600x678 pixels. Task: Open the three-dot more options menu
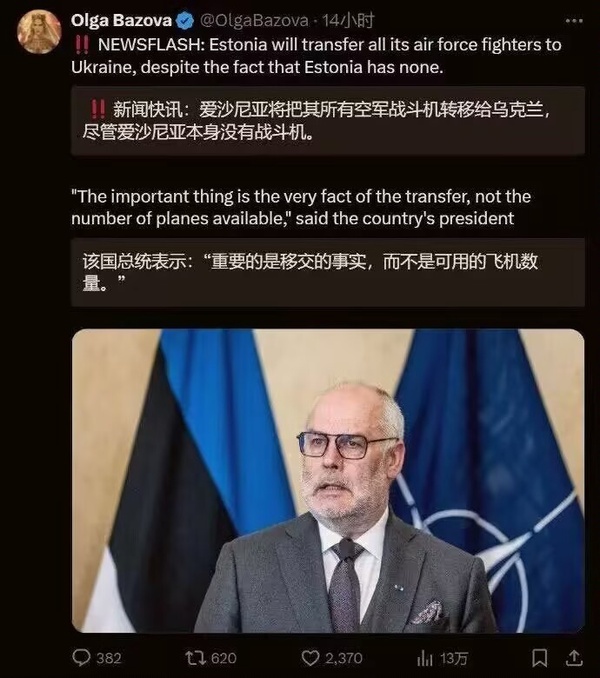(x=573, y=21)
